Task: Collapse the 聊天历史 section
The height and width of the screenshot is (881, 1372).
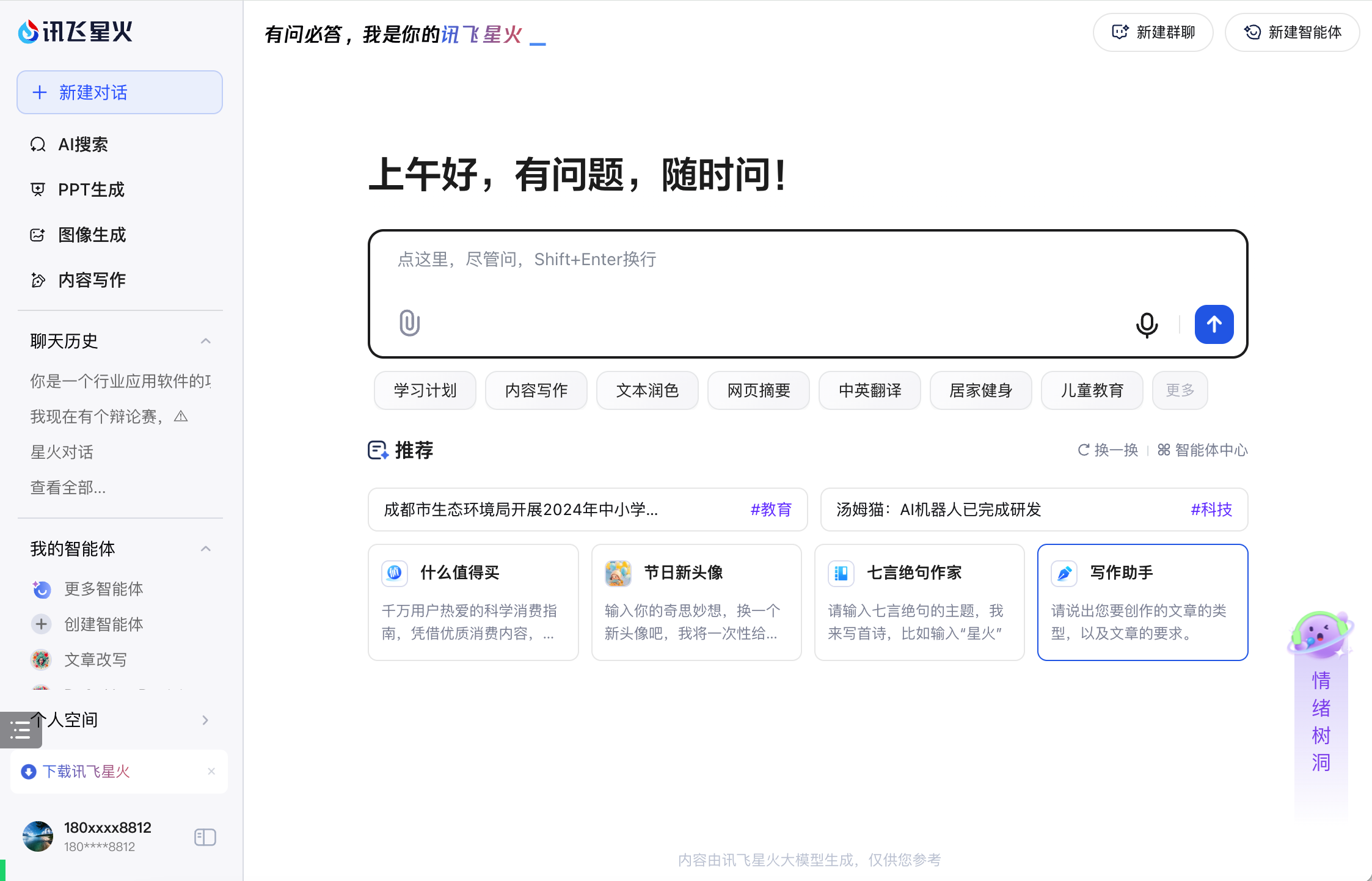Action: pyautogui.click(x=205, y=341)
